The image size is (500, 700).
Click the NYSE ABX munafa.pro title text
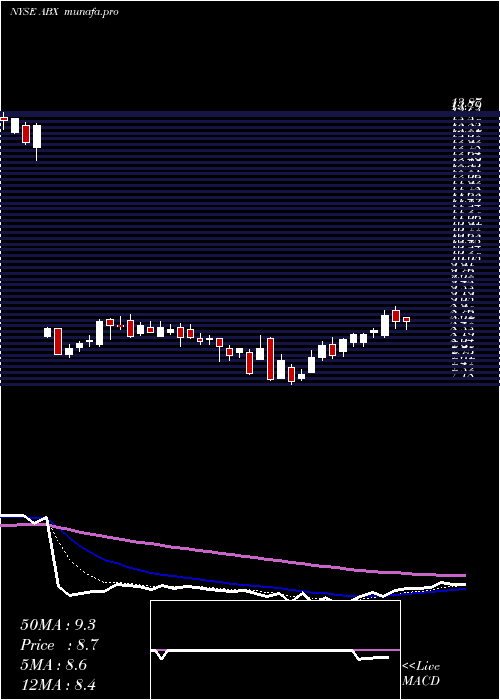pyautogui.click(x=64, y=12)
